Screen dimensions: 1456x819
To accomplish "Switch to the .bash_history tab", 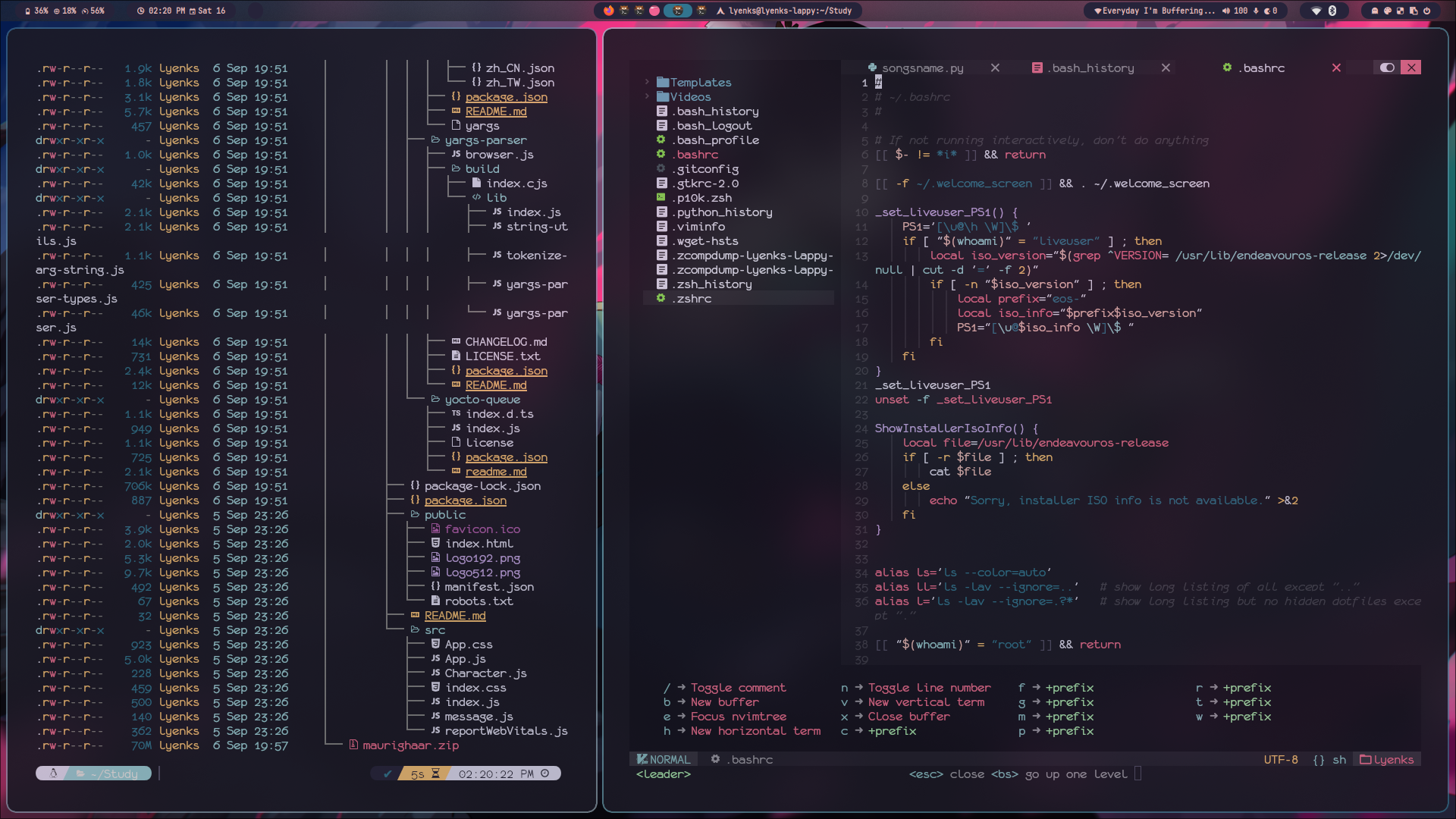I will [x=1091, y=67].
